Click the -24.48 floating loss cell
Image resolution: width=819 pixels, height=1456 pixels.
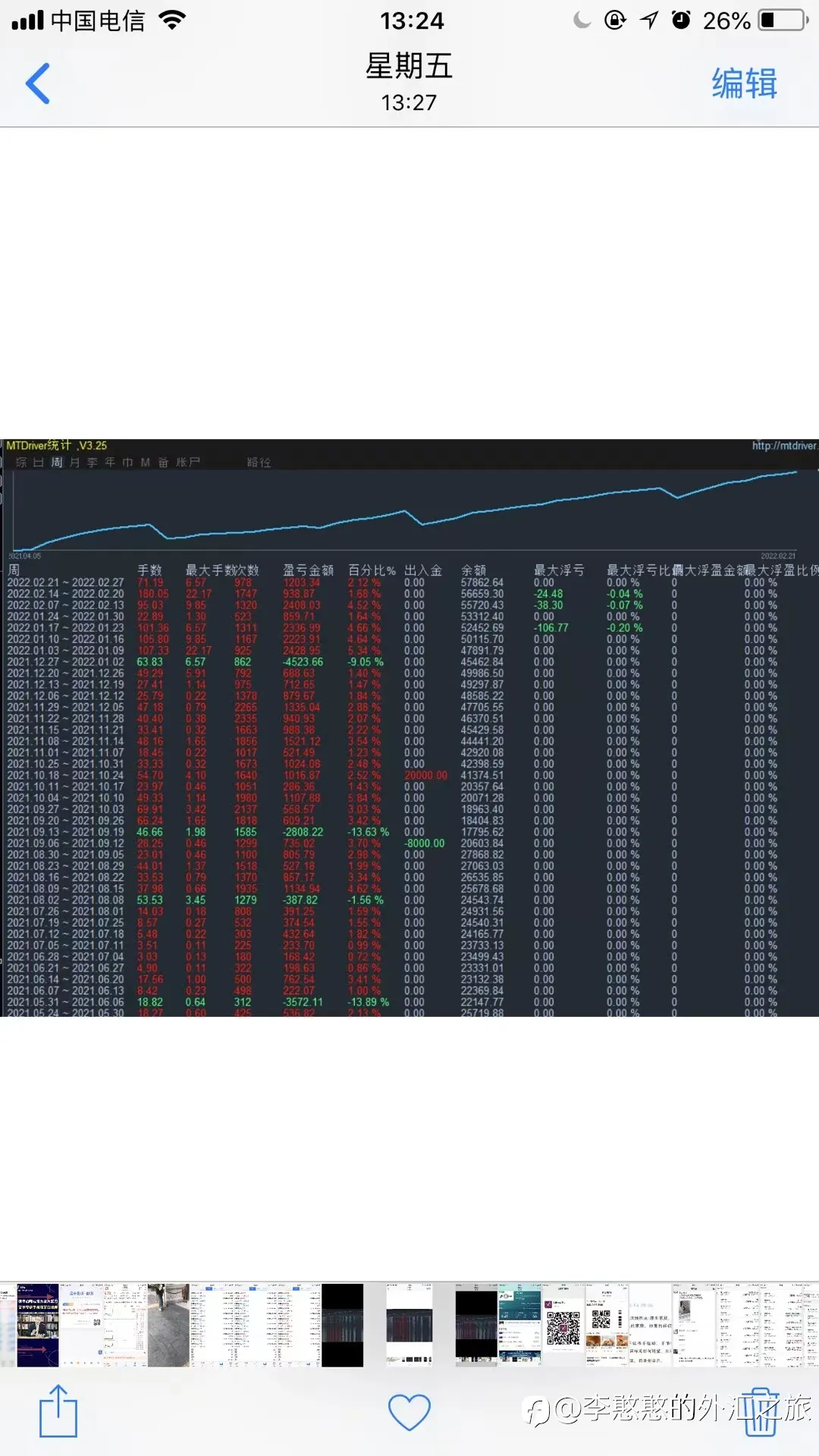(548, 594)
